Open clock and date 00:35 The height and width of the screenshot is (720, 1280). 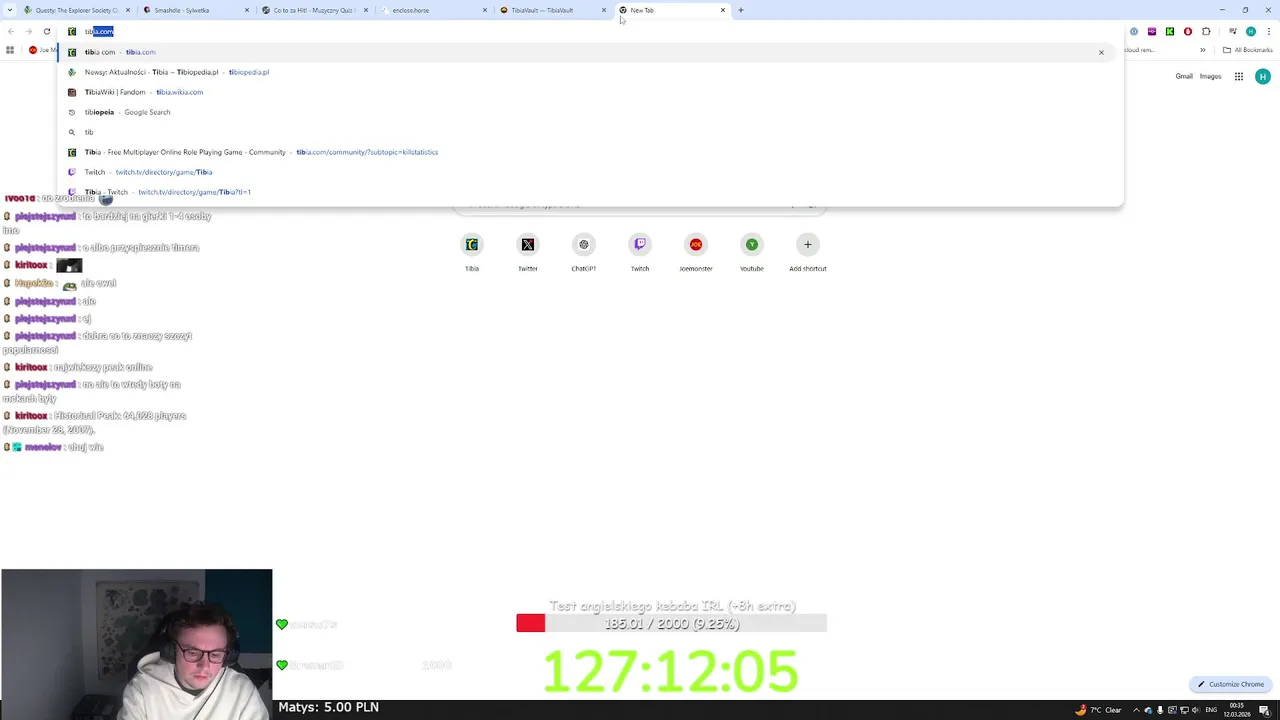(x=1237, y=710)
